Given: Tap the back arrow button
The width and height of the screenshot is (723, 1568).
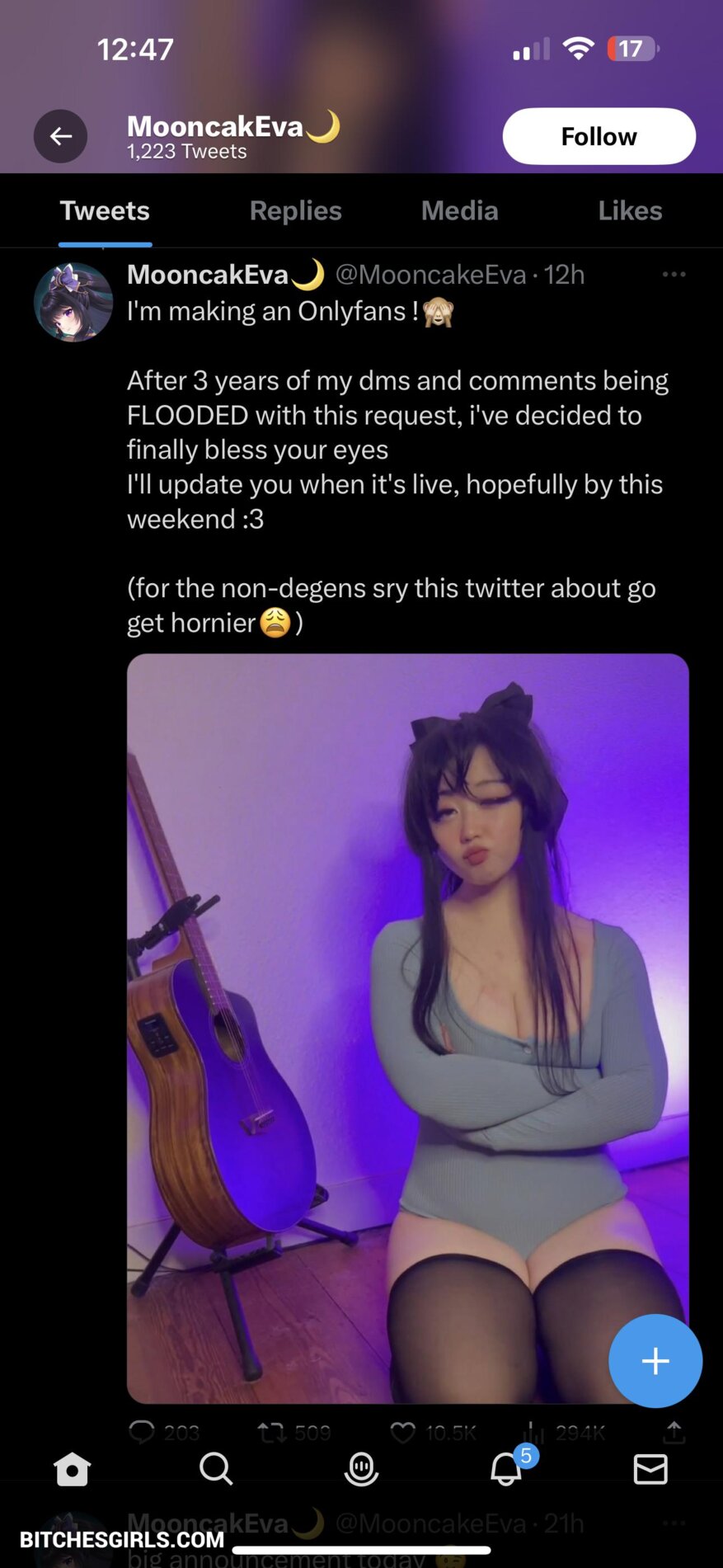Looking at the screenshot, I should 60,136.
